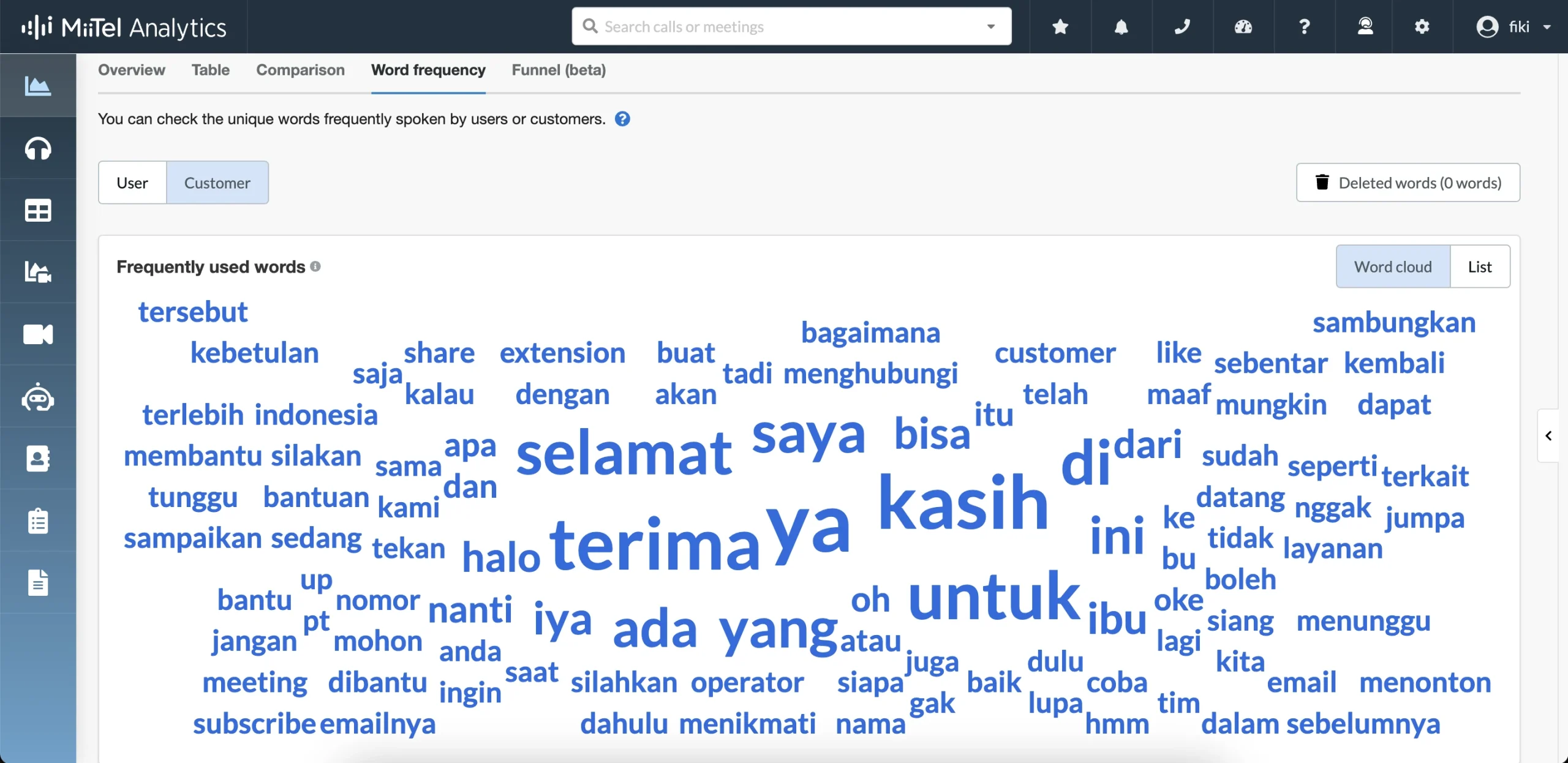Toggle the List view for frequently used words
Image resolution: width=1568 pixels, height=763 pixels.
click(1480, 266)
